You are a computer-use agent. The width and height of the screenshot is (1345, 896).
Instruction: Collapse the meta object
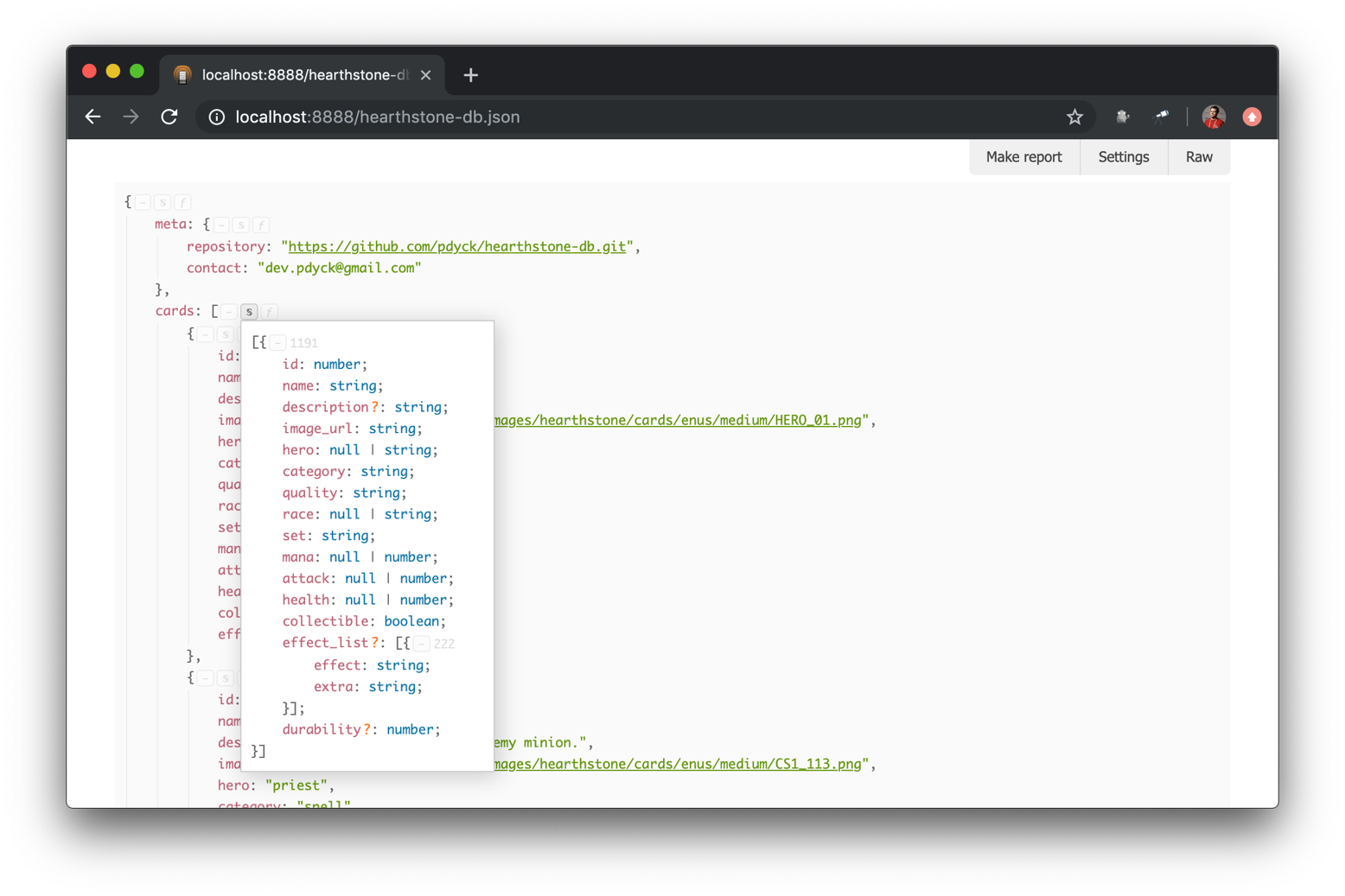(221, 225)
